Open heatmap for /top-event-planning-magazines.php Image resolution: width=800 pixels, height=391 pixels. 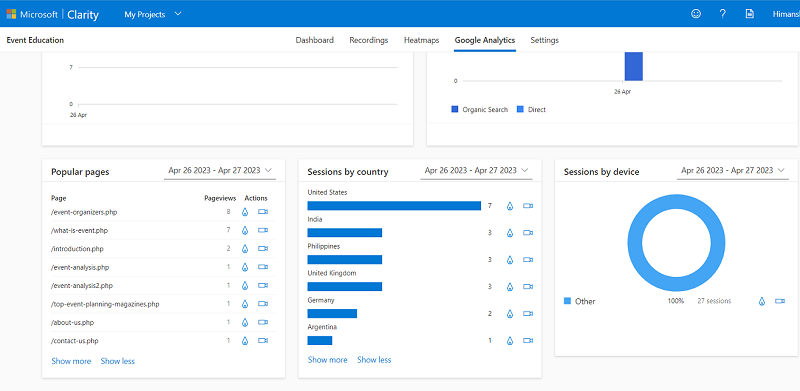tap(245, 304)
